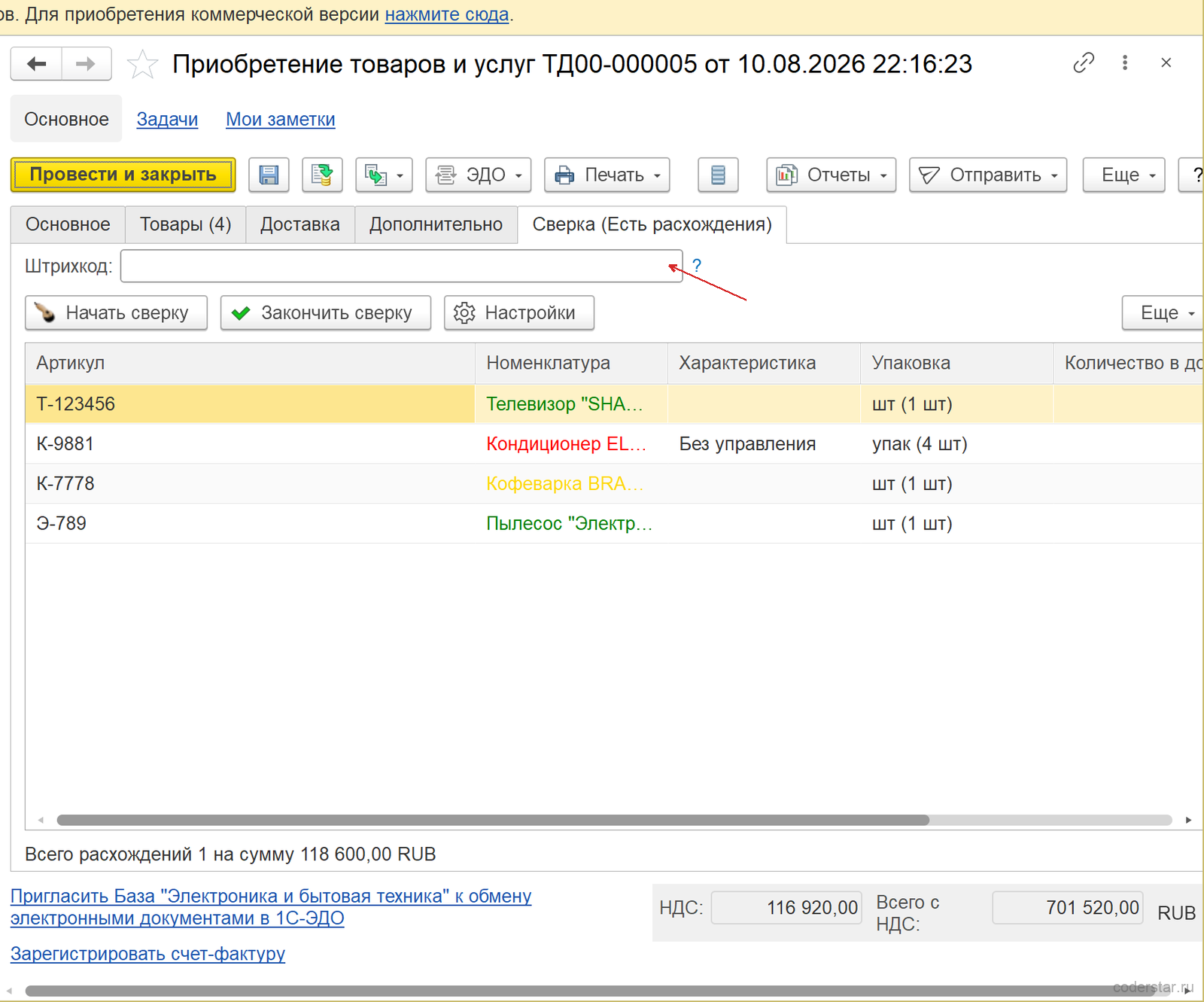Viewport: 1204px width, 1002px height.
Task: Click the post document icon
Action: click(322, 175)
